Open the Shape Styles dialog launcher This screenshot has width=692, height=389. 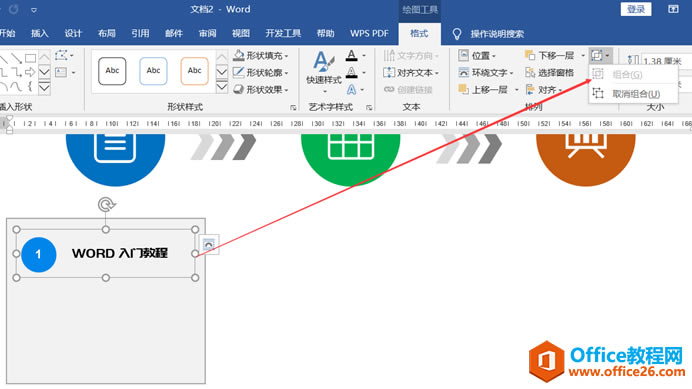293,107
